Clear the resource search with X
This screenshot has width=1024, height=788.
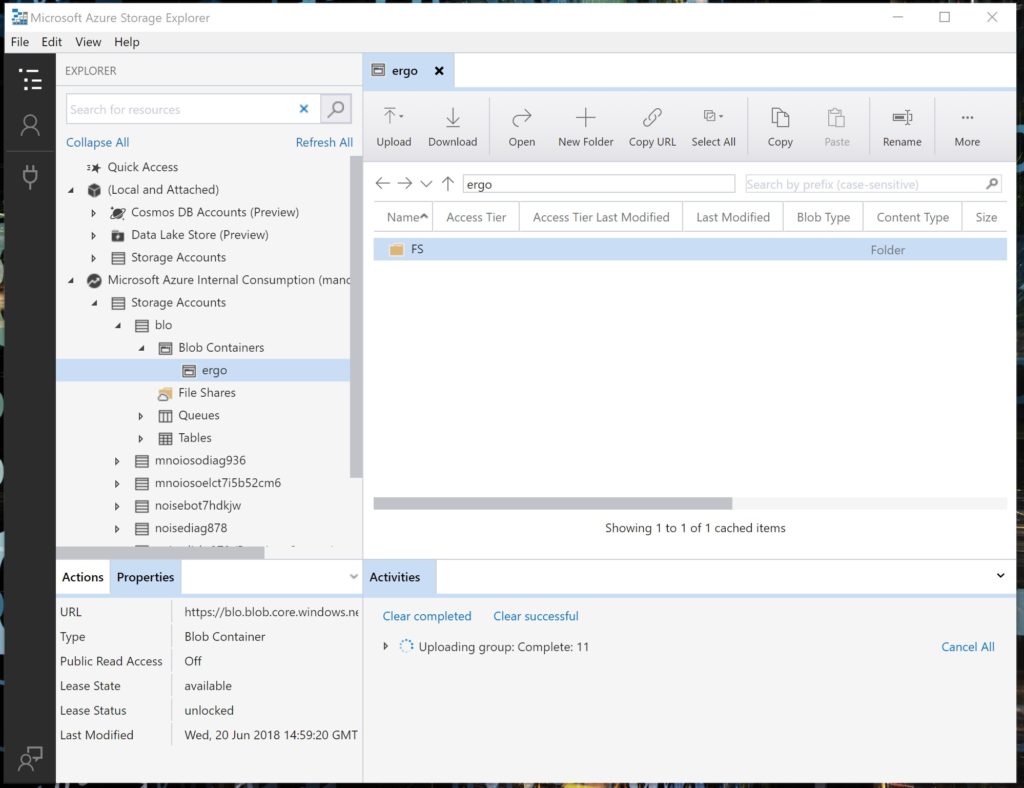304,109
